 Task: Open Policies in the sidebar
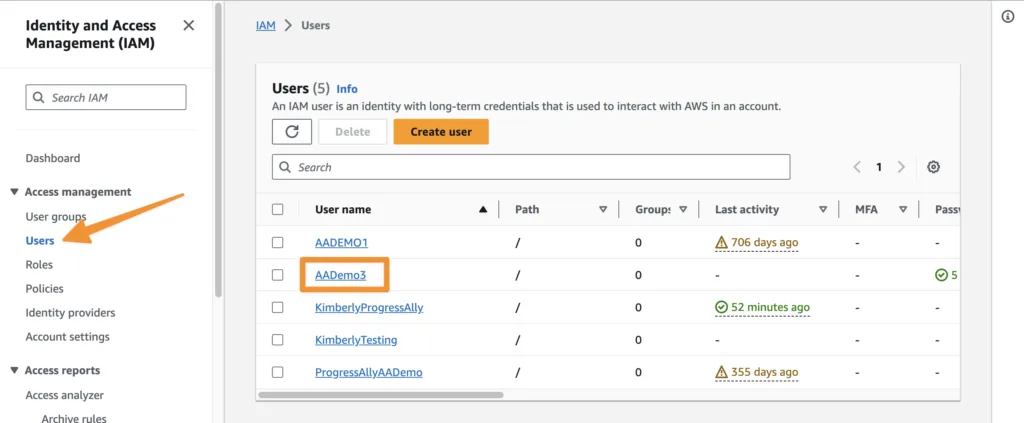click(x=44, y=289)
